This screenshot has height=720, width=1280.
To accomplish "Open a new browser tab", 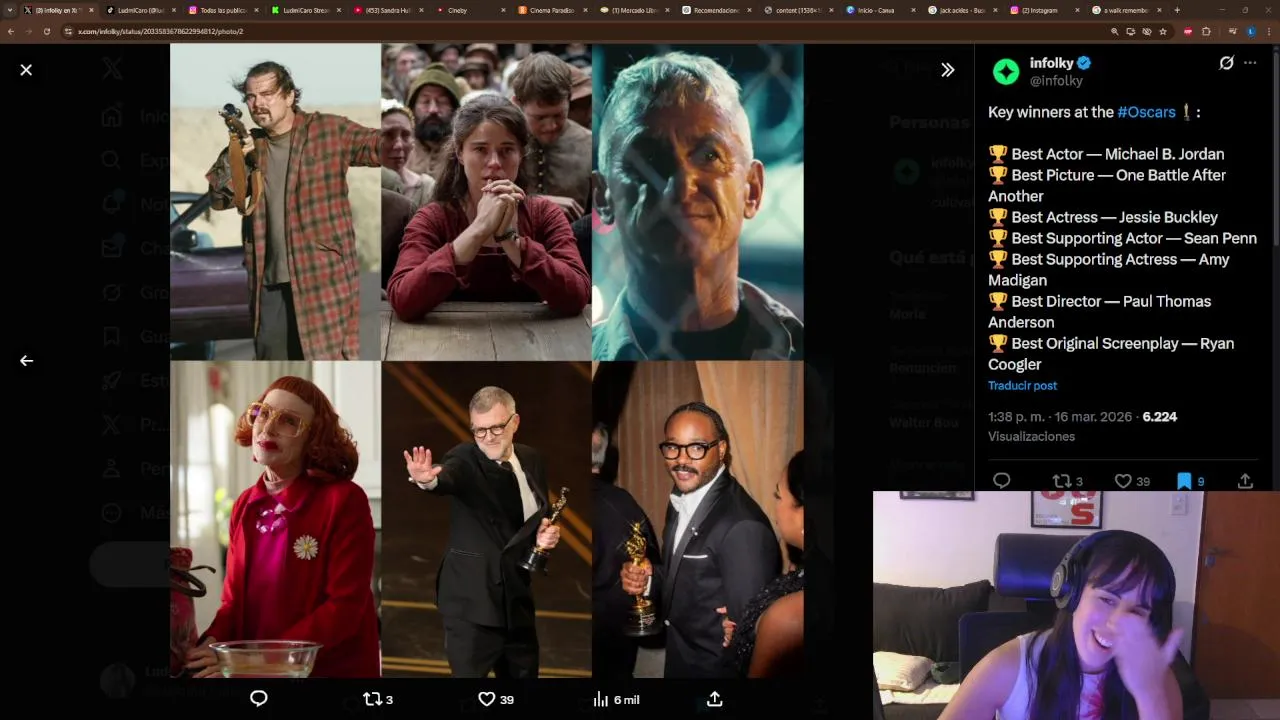I will [1177, 10].
